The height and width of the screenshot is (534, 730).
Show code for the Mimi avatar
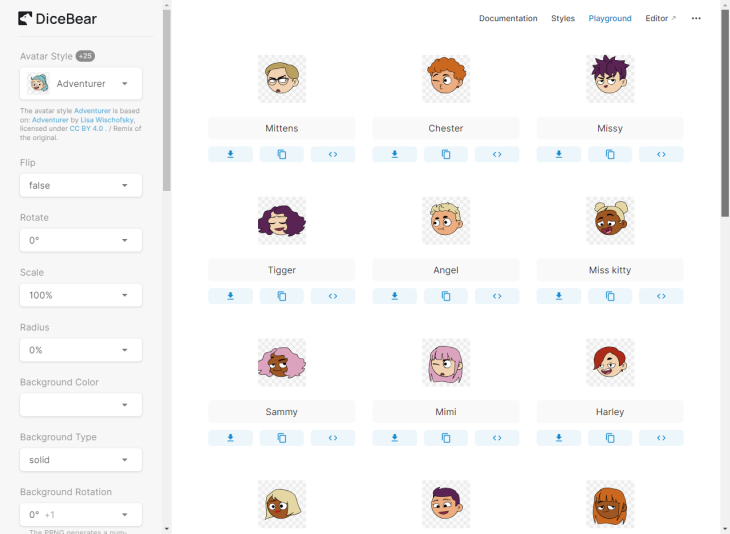(497, 438)
